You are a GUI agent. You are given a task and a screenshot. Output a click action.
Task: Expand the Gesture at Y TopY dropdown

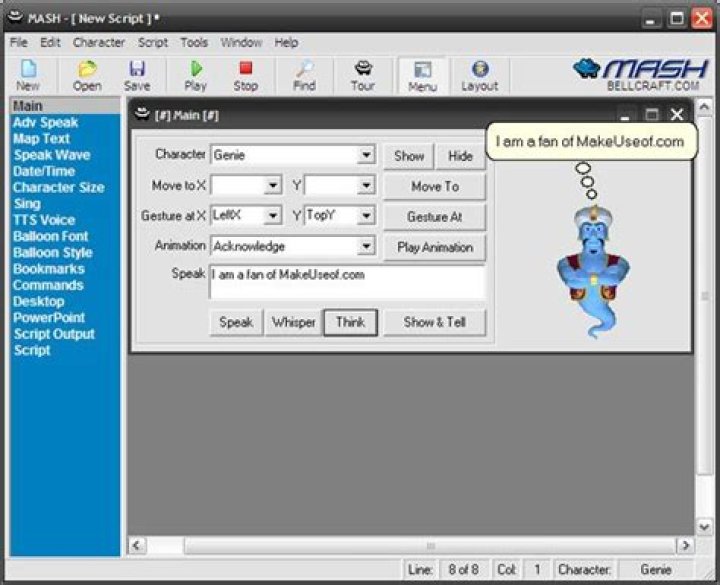point(366,215)
